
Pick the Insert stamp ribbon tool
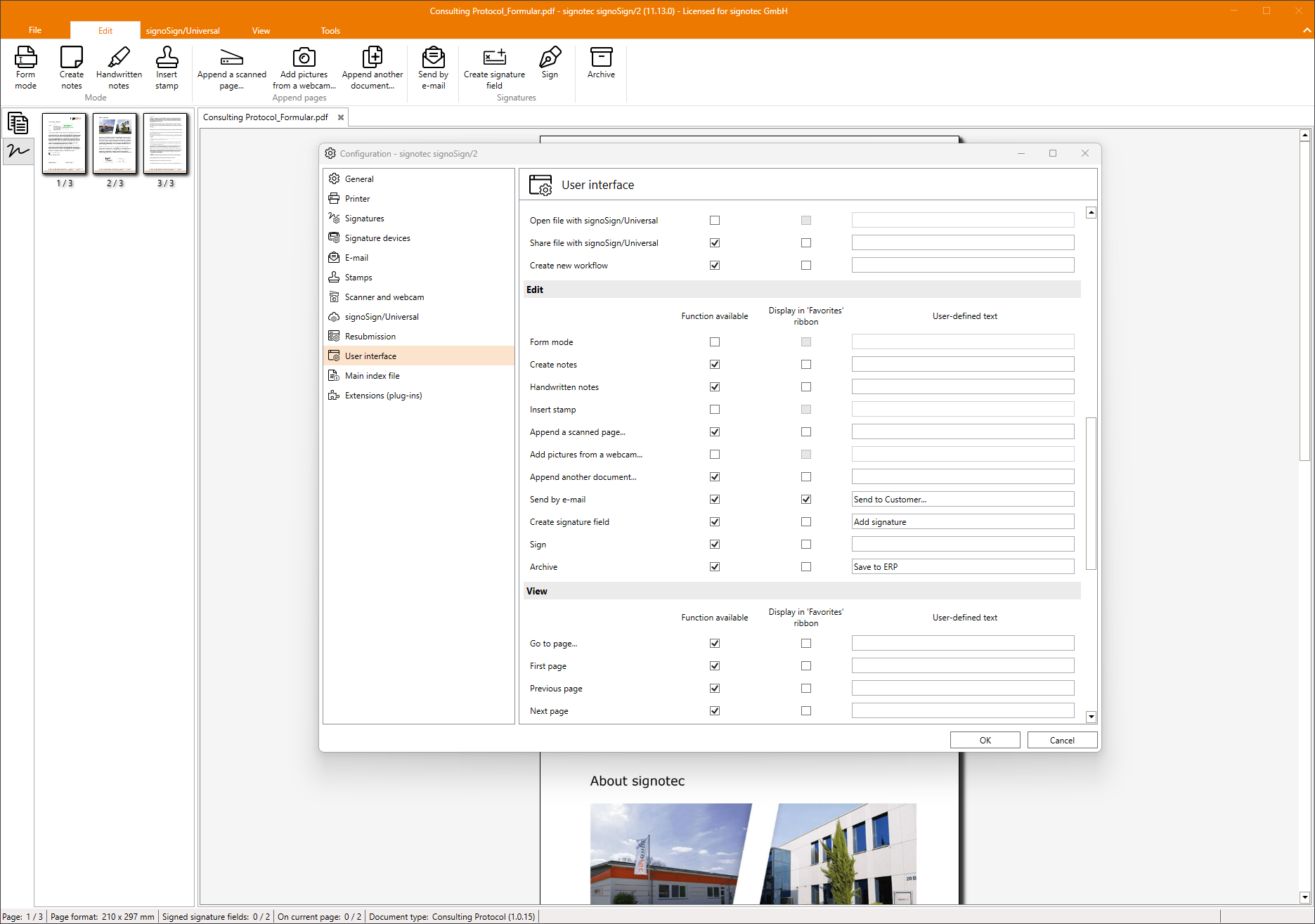[167, 68]
